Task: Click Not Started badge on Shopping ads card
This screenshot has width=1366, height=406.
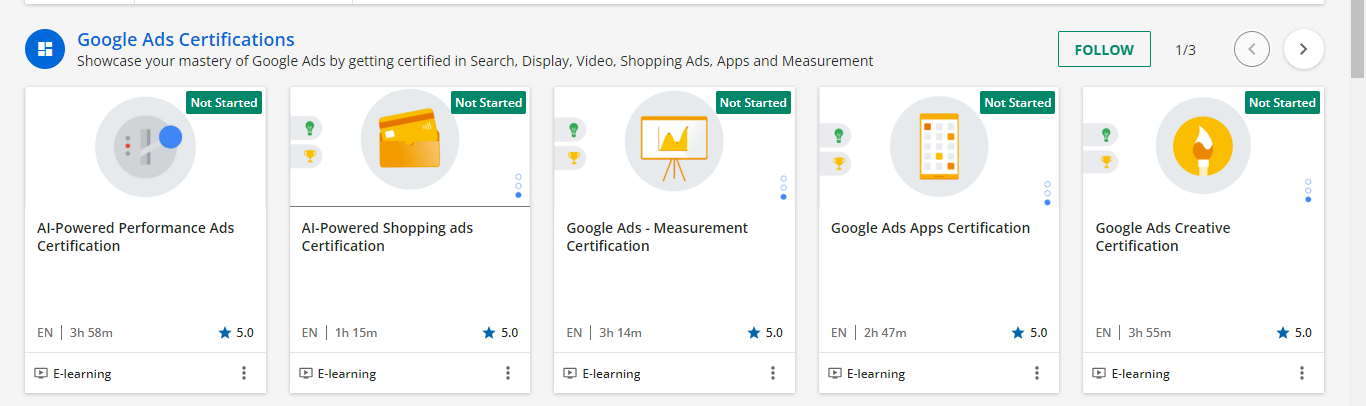Action: tap(489, 102)
